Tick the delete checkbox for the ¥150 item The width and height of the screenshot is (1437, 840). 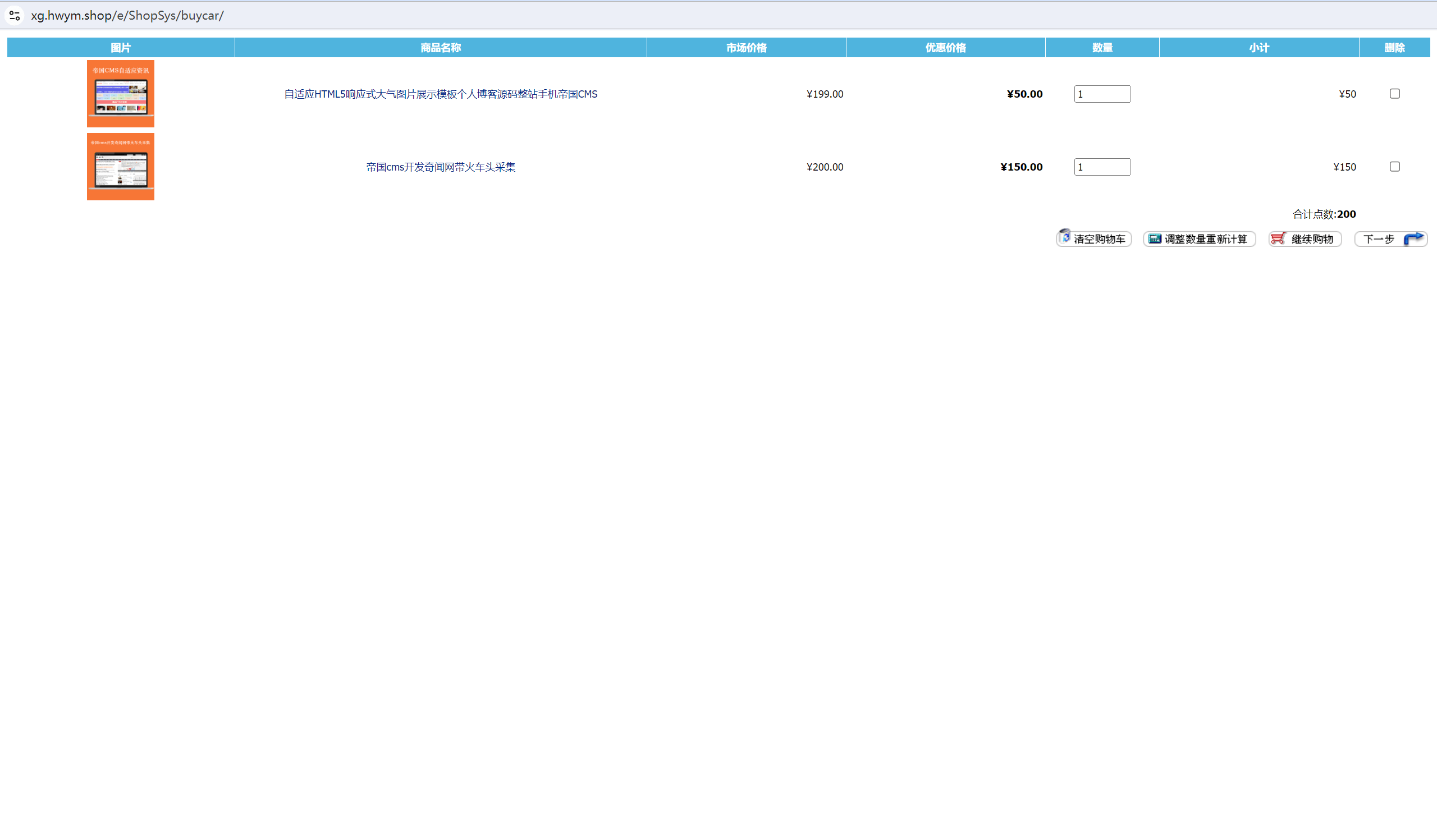1395,167
